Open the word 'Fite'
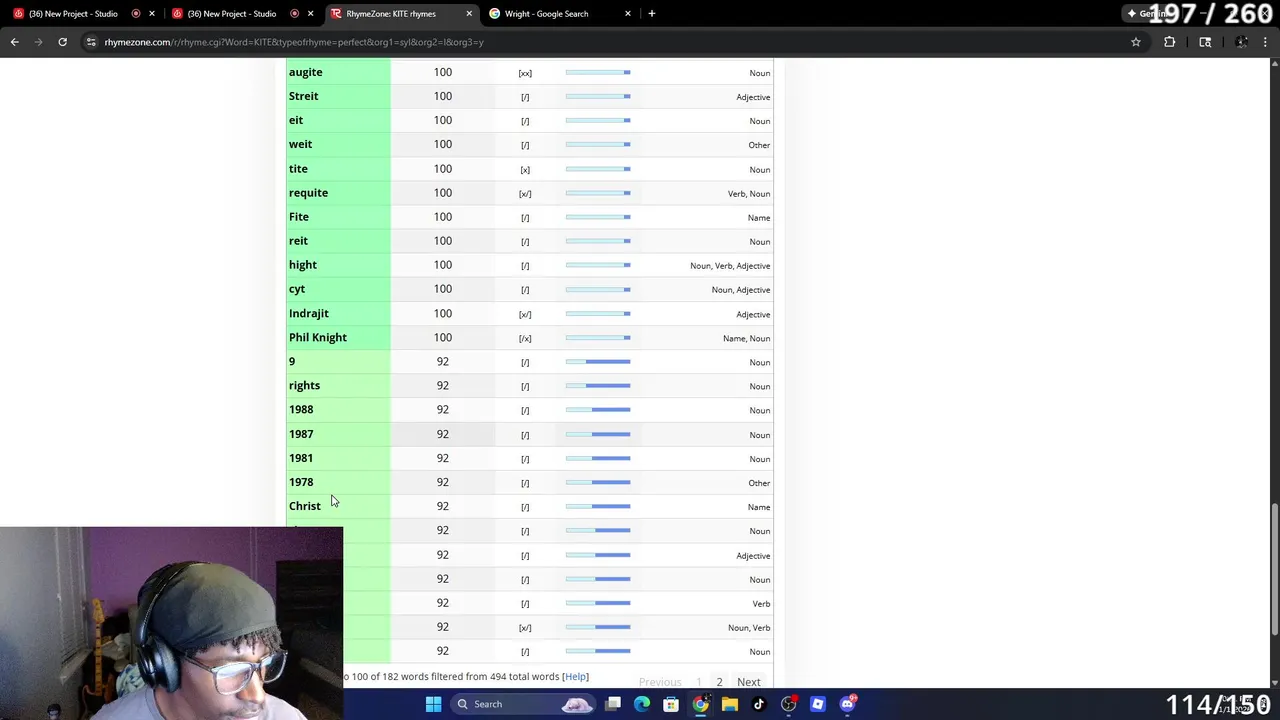1280x720 pixels. coord(299,217)
